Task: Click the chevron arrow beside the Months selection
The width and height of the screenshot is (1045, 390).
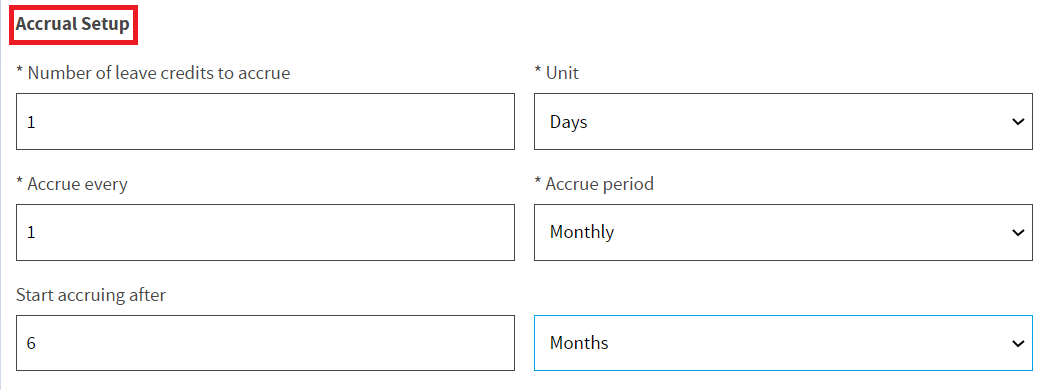Action: [1018, 343]
